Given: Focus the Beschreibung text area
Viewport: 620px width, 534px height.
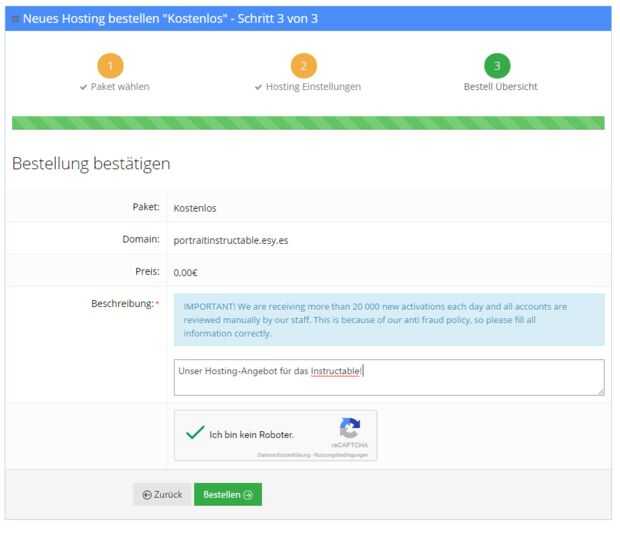Looking at the screenshot, I should coord(389,377).
